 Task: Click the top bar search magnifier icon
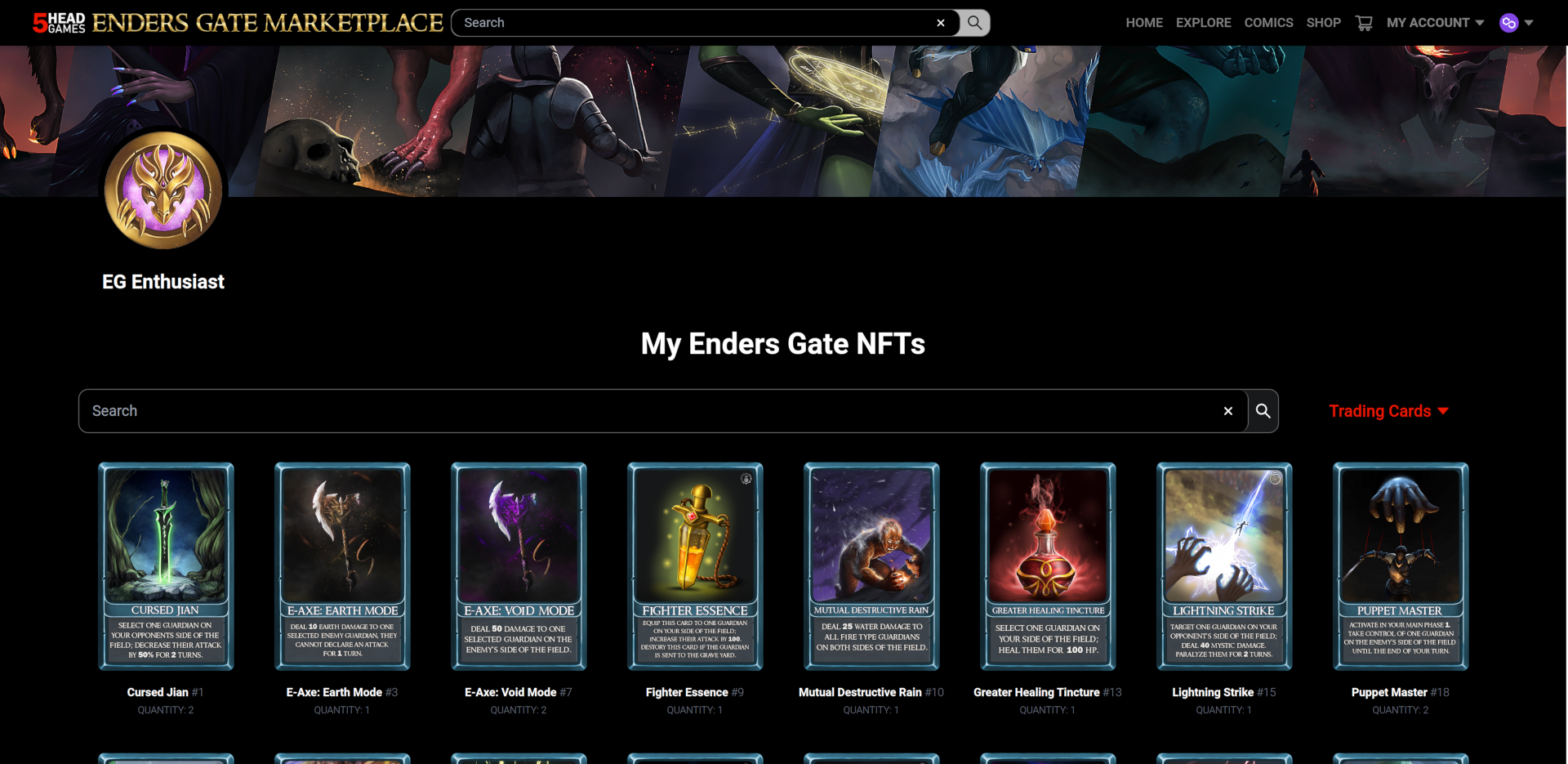point(974,23)
